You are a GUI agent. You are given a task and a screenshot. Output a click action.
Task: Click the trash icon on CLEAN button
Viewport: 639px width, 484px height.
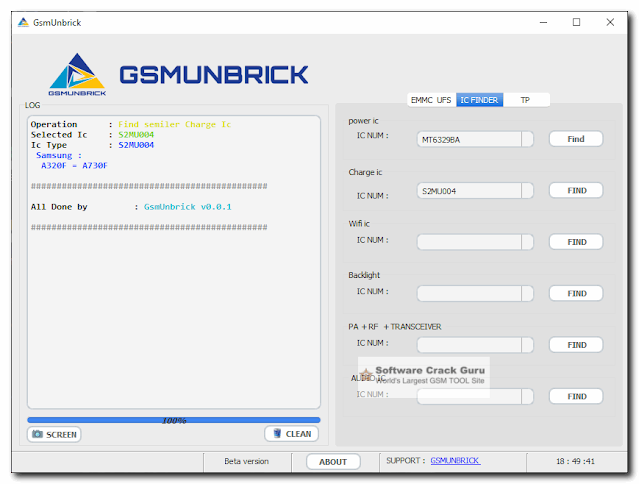click(277, 433)
